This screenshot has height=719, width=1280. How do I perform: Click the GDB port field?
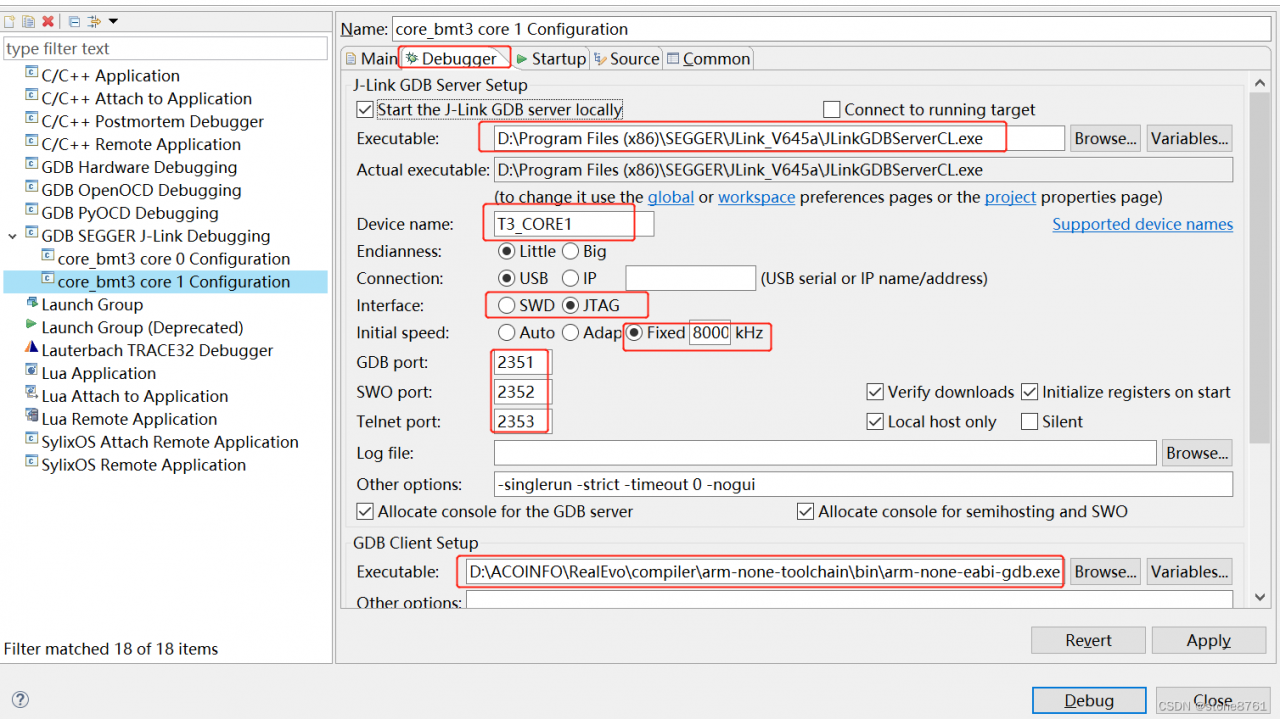522,362
